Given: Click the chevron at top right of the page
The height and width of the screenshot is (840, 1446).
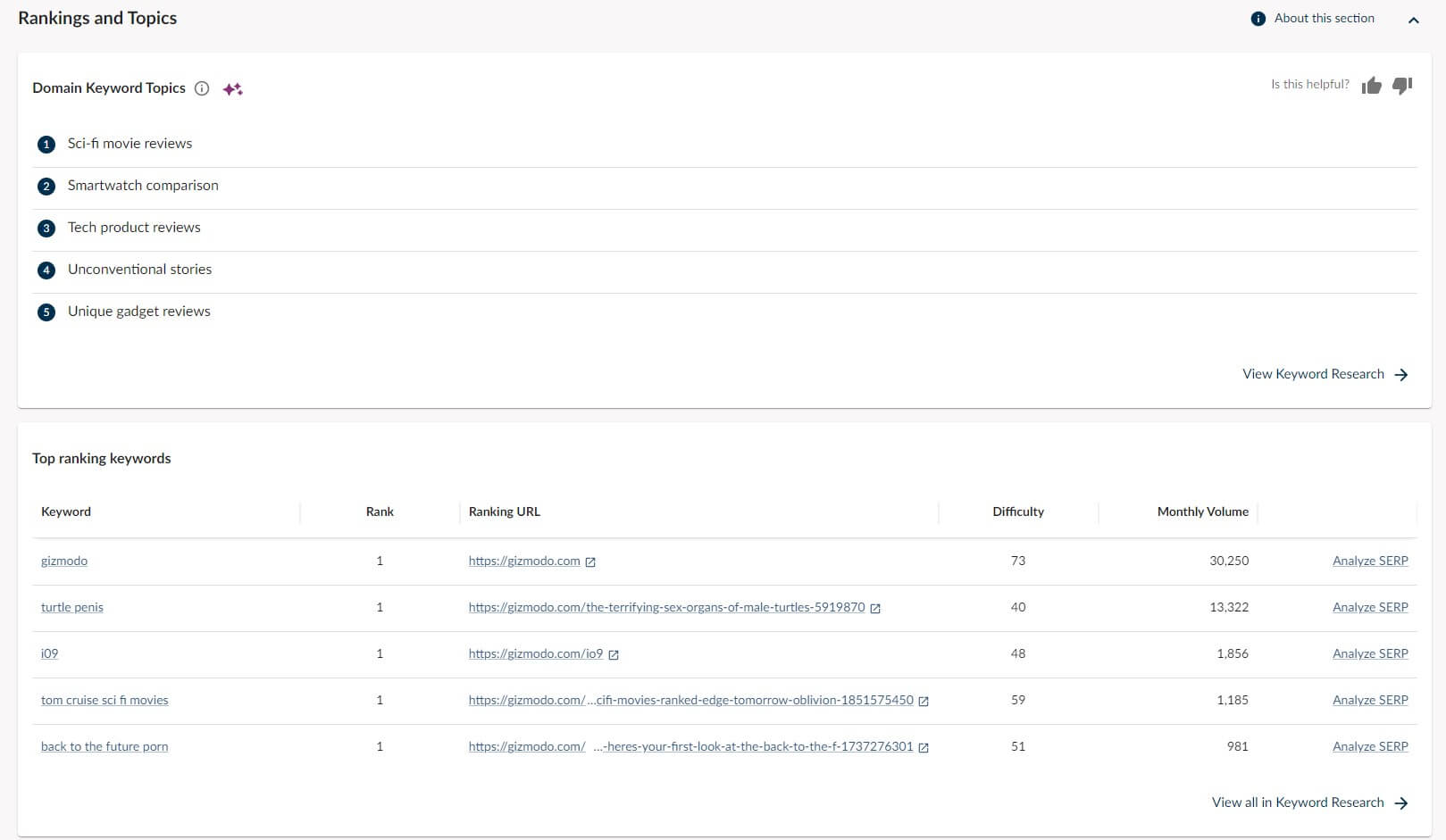Looking at the screenshot, I should (x=1414, y=18).
